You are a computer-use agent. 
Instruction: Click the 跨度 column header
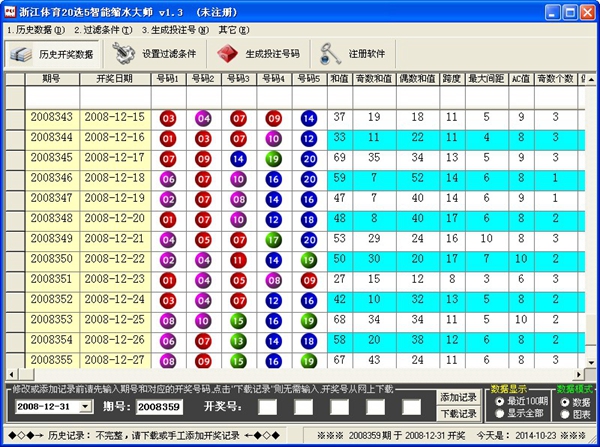pos(453,79)
